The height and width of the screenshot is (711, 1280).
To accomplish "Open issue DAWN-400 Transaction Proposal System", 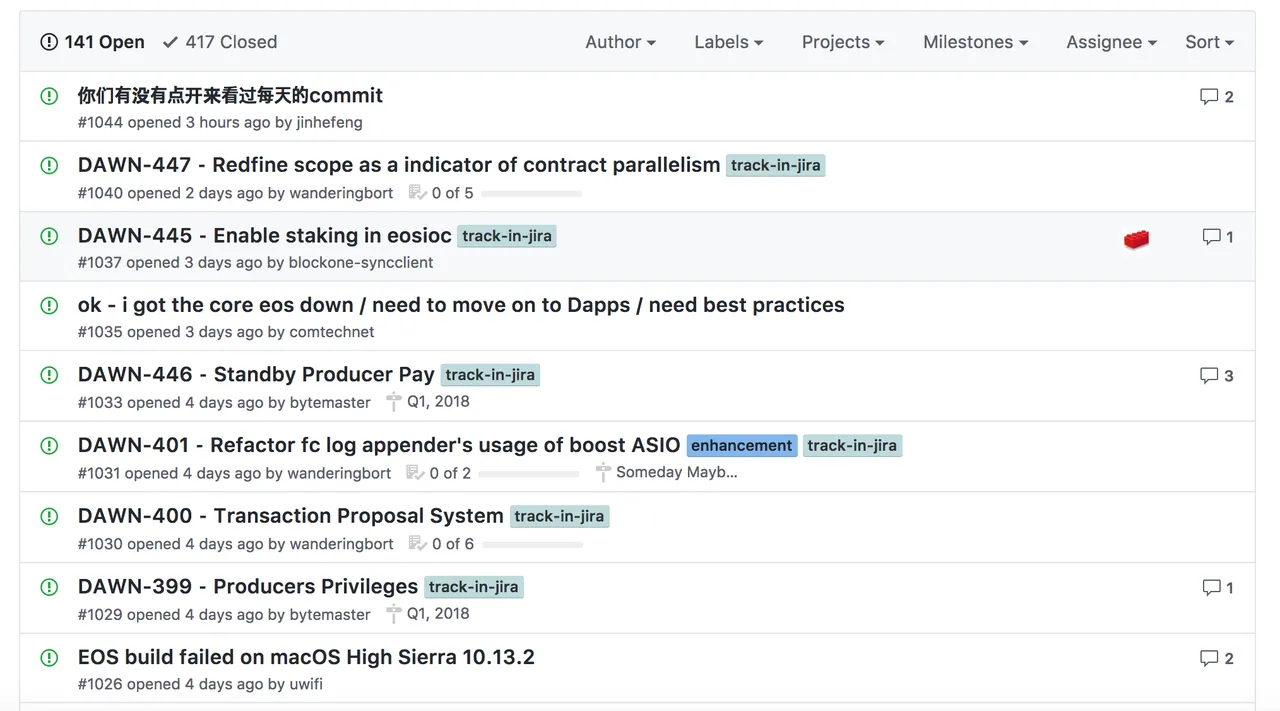I will click(x=291, y=516).
